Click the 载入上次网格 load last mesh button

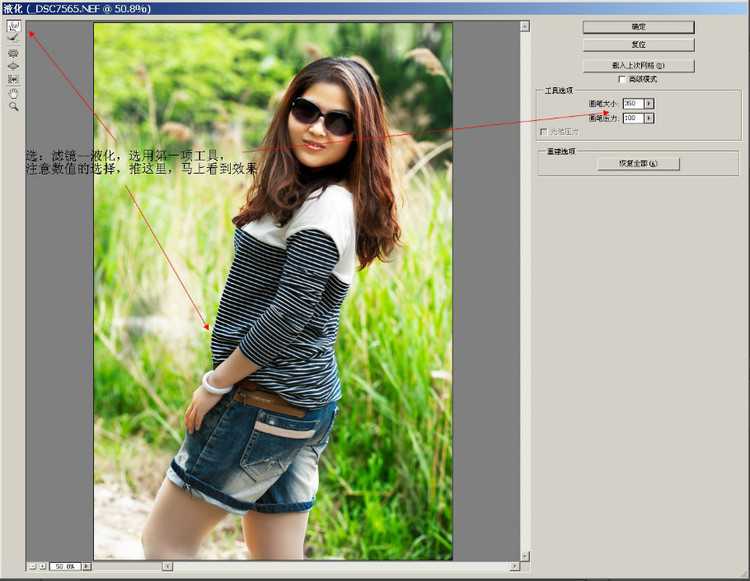(639, 66)
